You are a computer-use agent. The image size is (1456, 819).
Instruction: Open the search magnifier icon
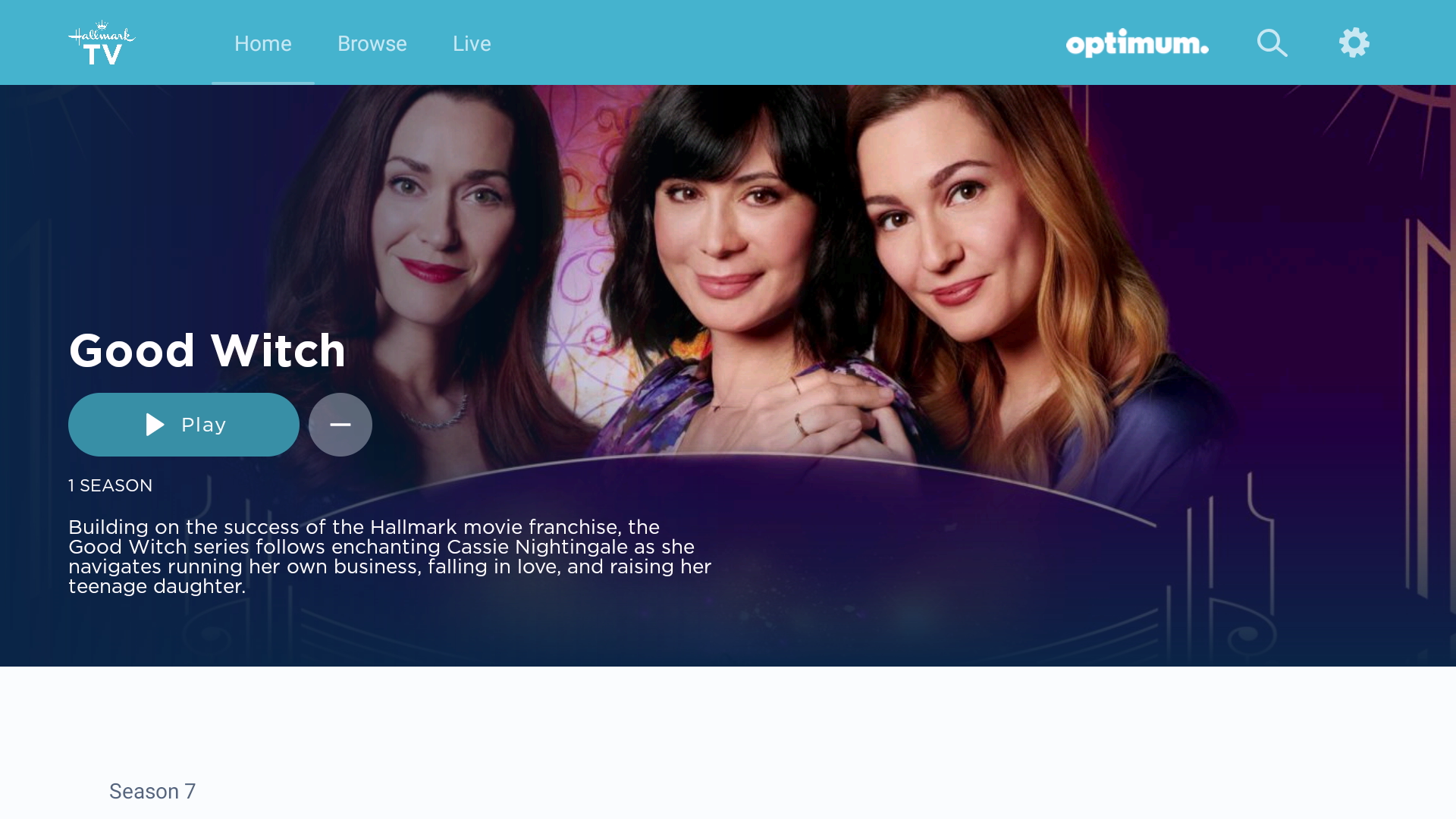[1272, 43]
